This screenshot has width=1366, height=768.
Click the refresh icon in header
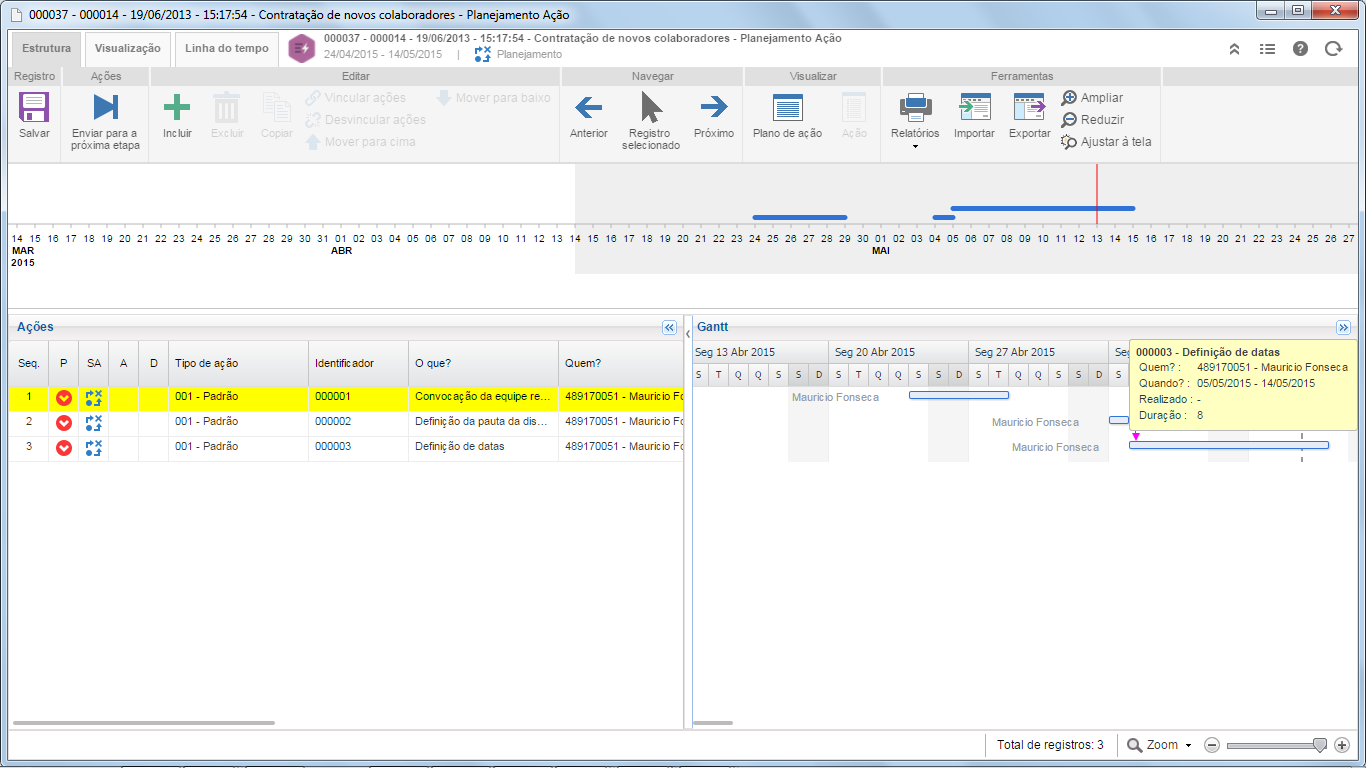click(x=1333, y=48)
